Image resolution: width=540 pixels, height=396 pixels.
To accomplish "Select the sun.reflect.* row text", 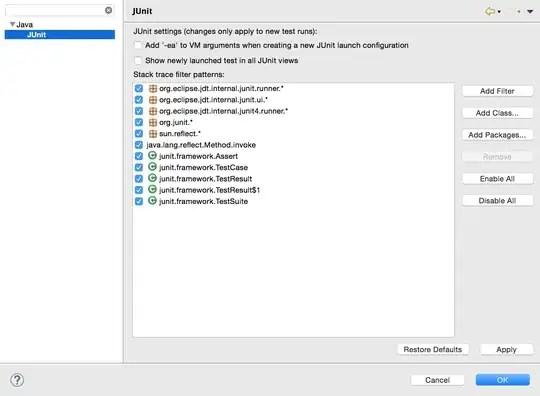I will pos(180,134).
